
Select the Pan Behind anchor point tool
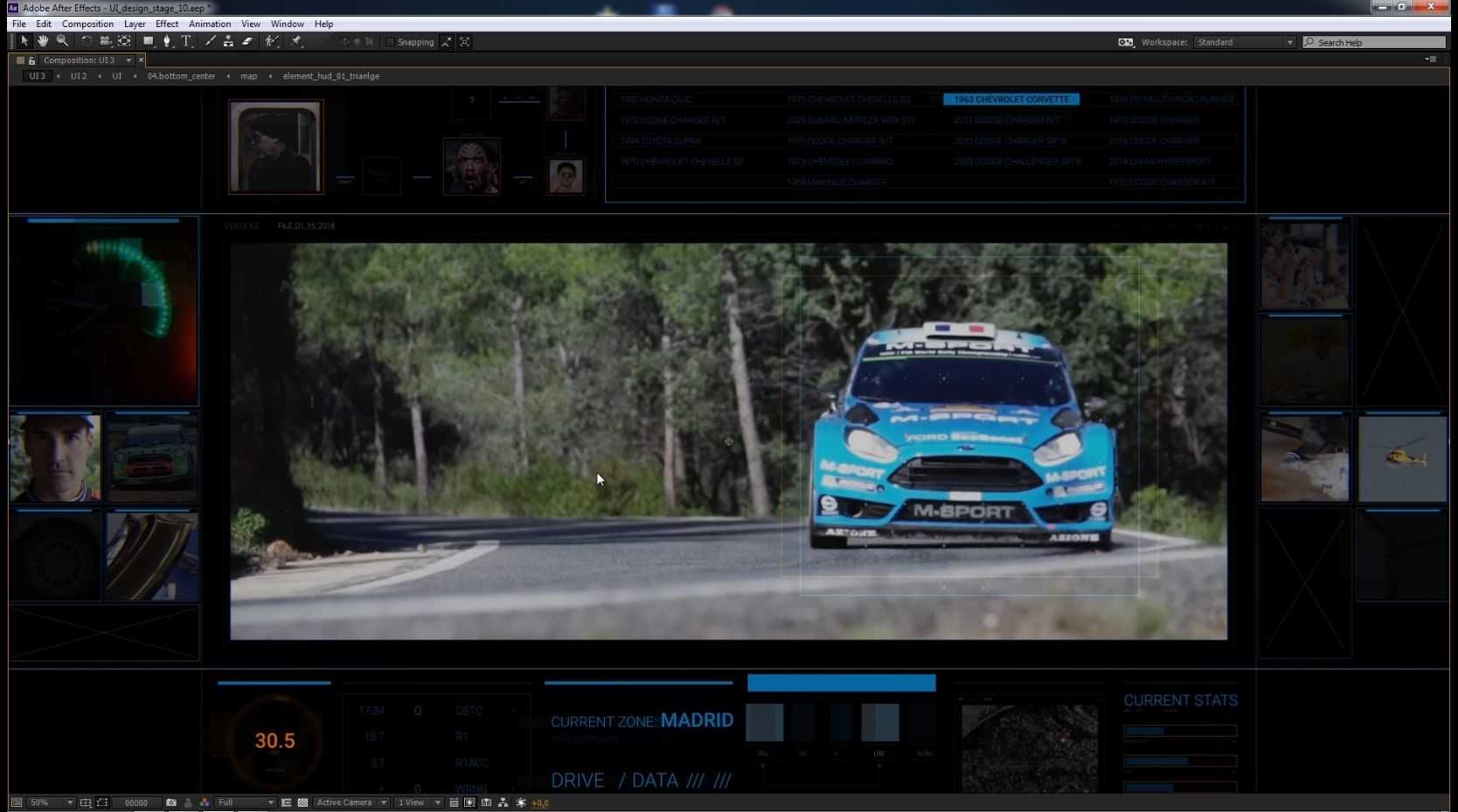125,41
